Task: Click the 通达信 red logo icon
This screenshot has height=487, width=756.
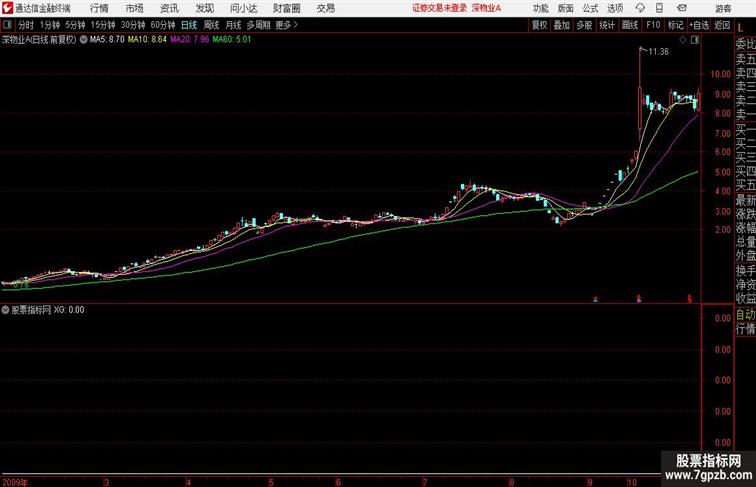Action: coord(7,8)
